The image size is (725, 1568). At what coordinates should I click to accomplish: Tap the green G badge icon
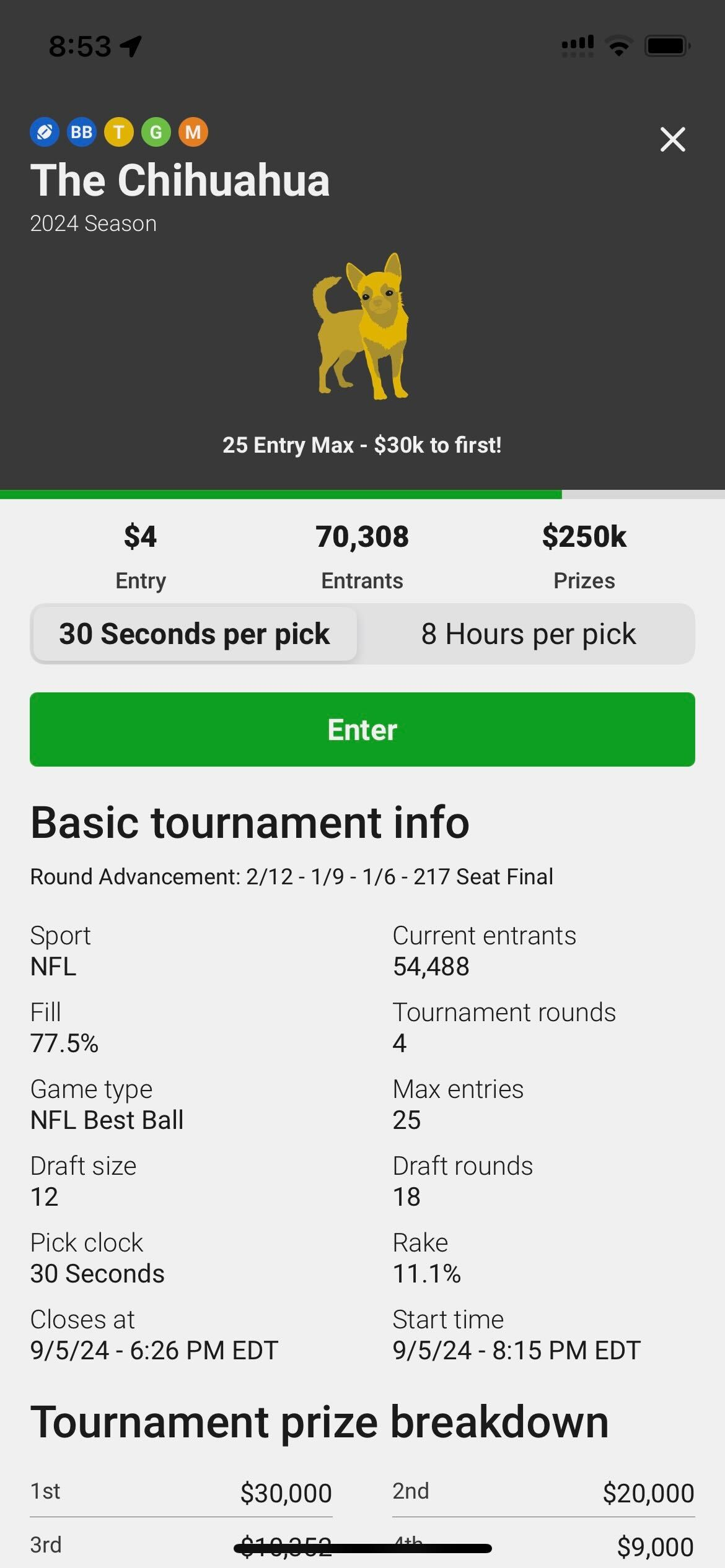[156, 132]
